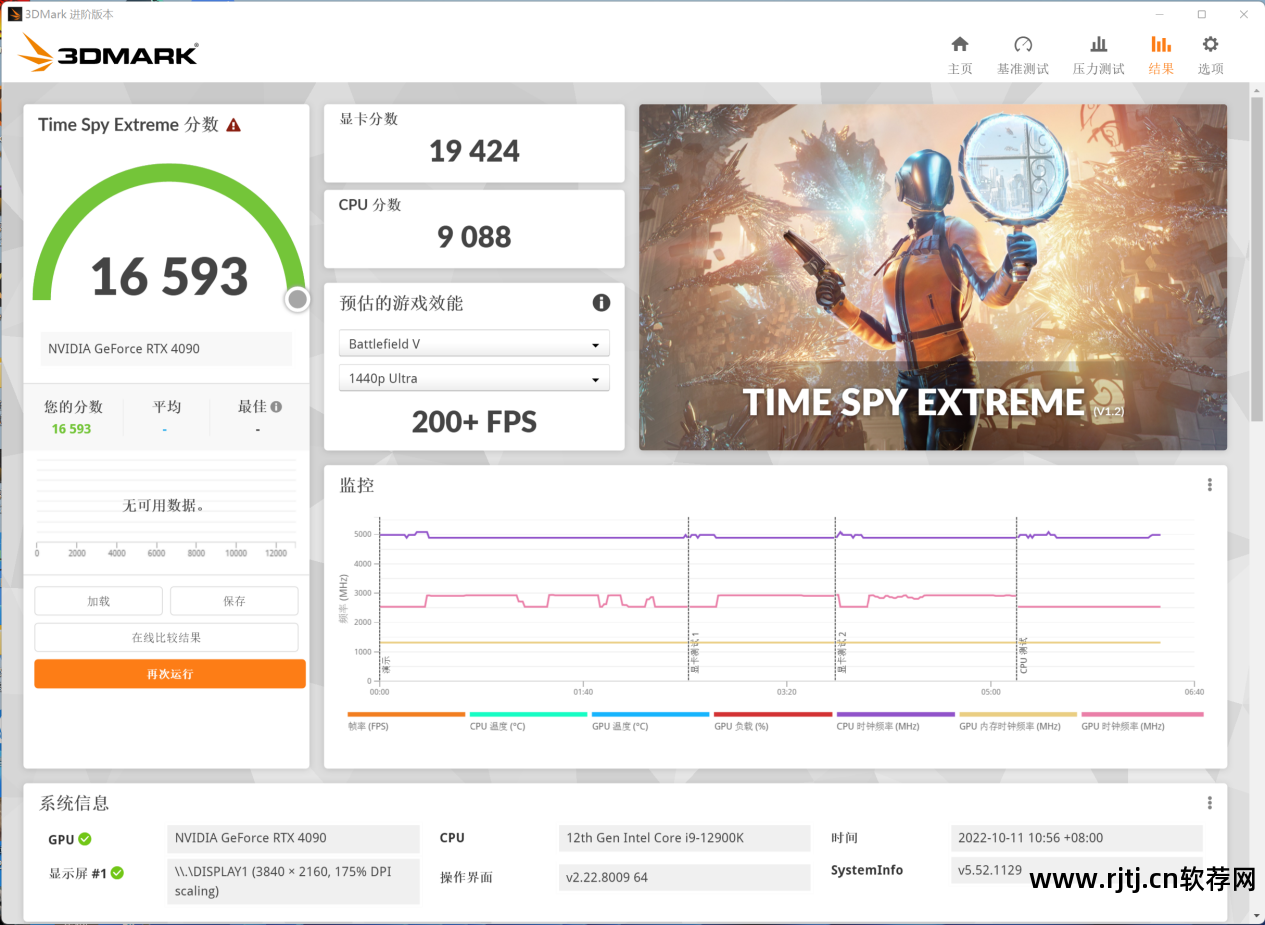Image resolution: width=1265 pixels, height=925 pixels.
Task: Toggle the GPU 温度 legend entry
Action: pyautogui.click(x=650, y=721)
